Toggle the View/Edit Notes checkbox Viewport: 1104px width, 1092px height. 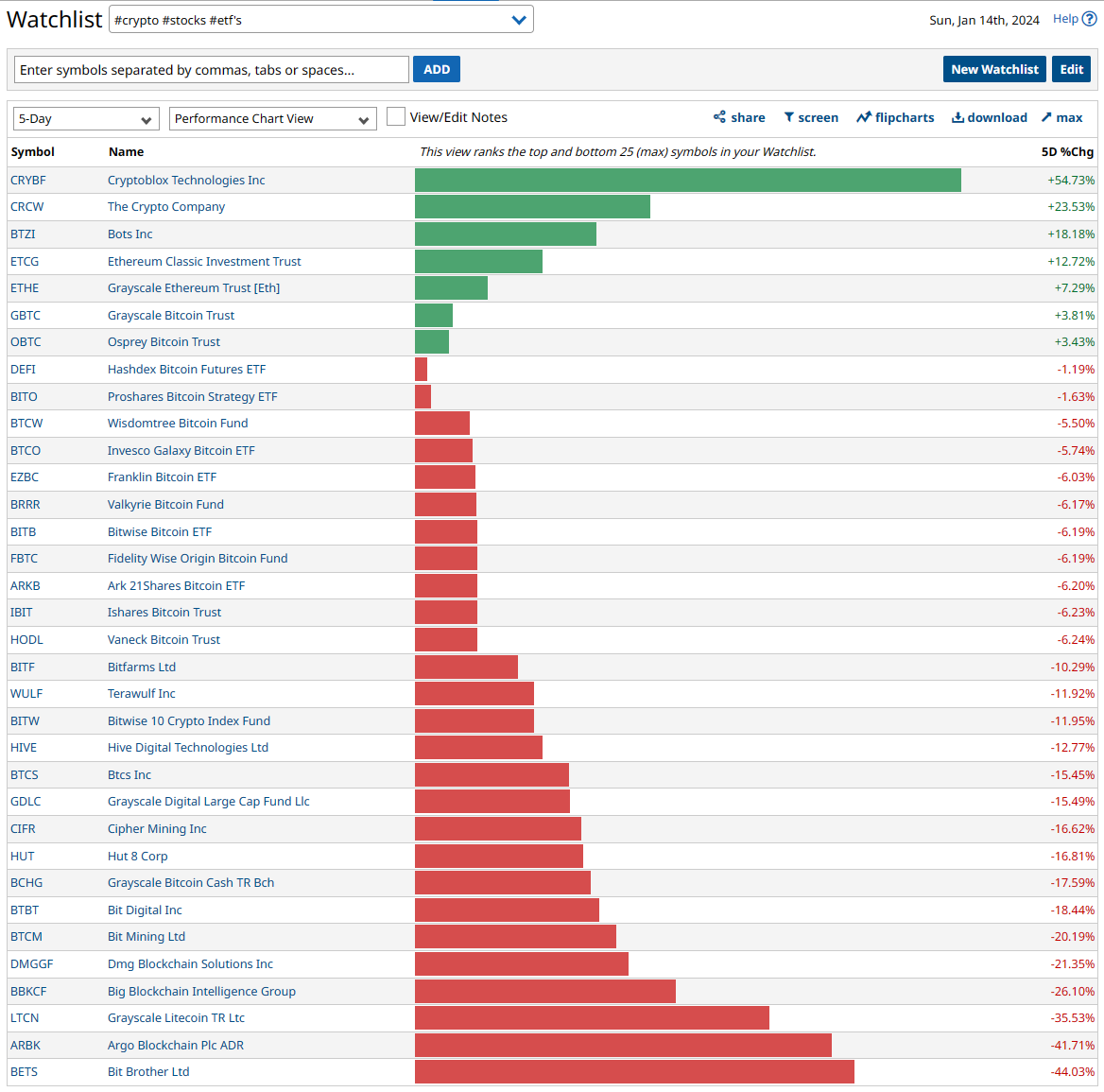tap(396, 117)
